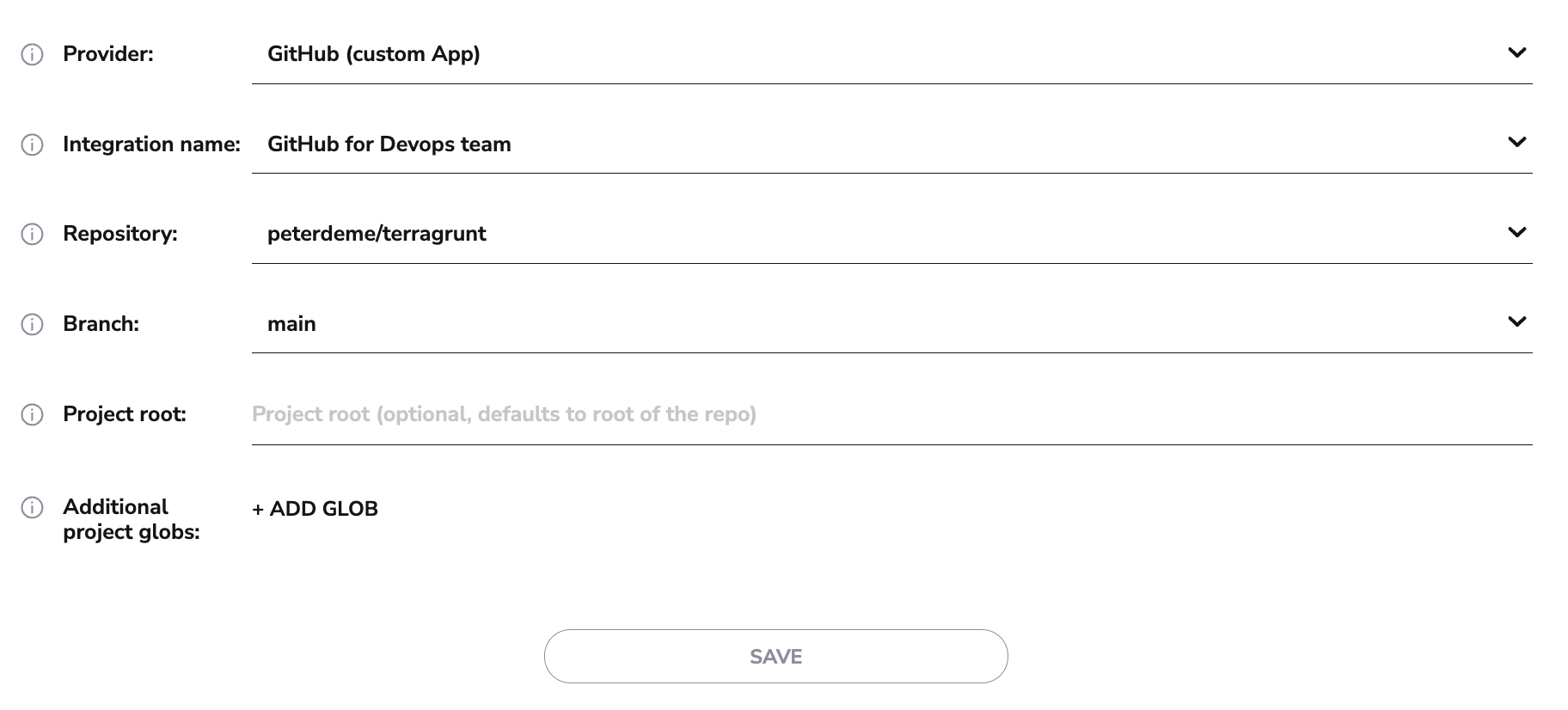Image resolution: width=1568 pixels, height=710 pixels.
Task: Click the '+ ADD GLOB' button
Action: click(x=315, y=509)
